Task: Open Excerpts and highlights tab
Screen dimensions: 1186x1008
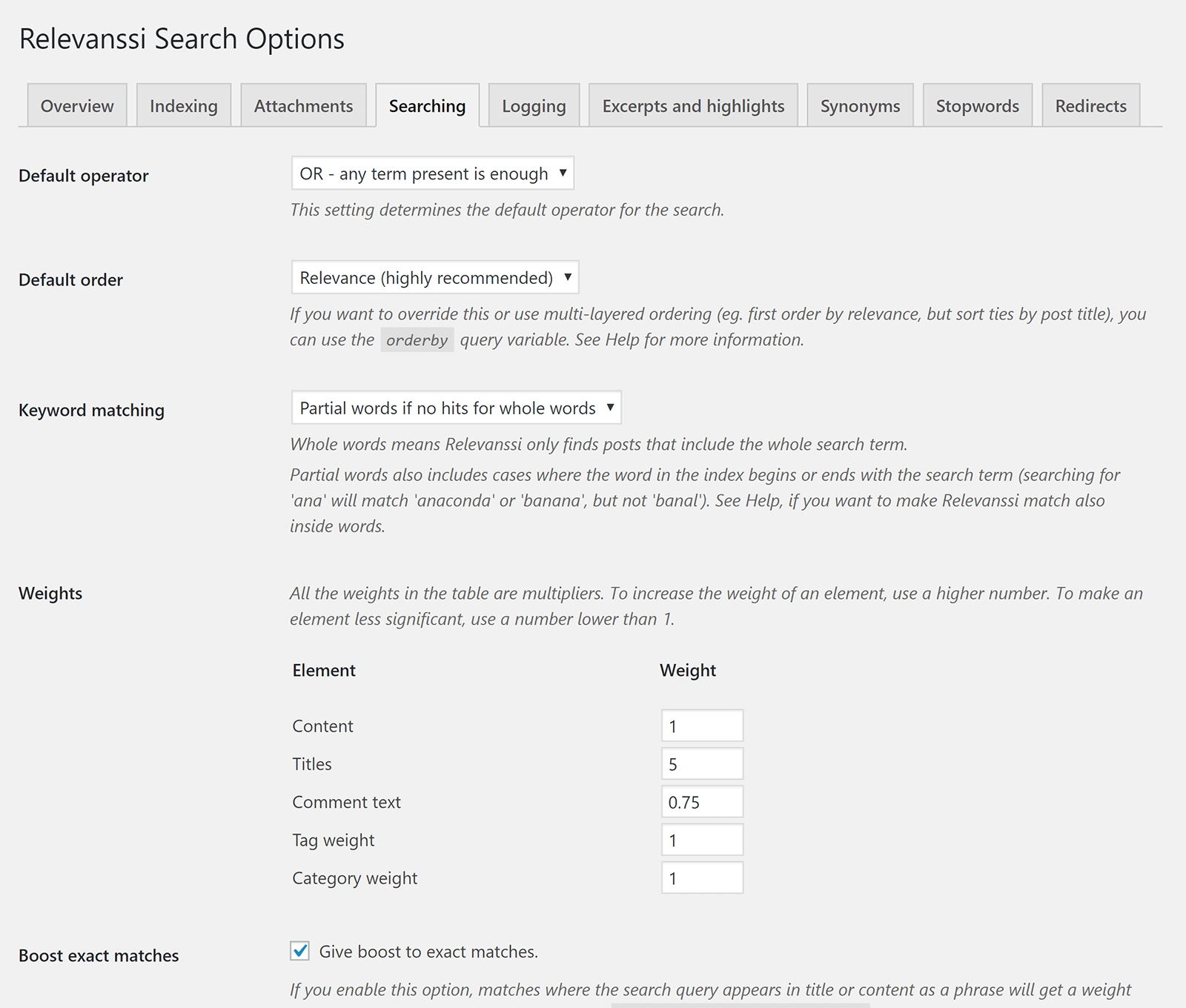Action: tap(693, 105)
